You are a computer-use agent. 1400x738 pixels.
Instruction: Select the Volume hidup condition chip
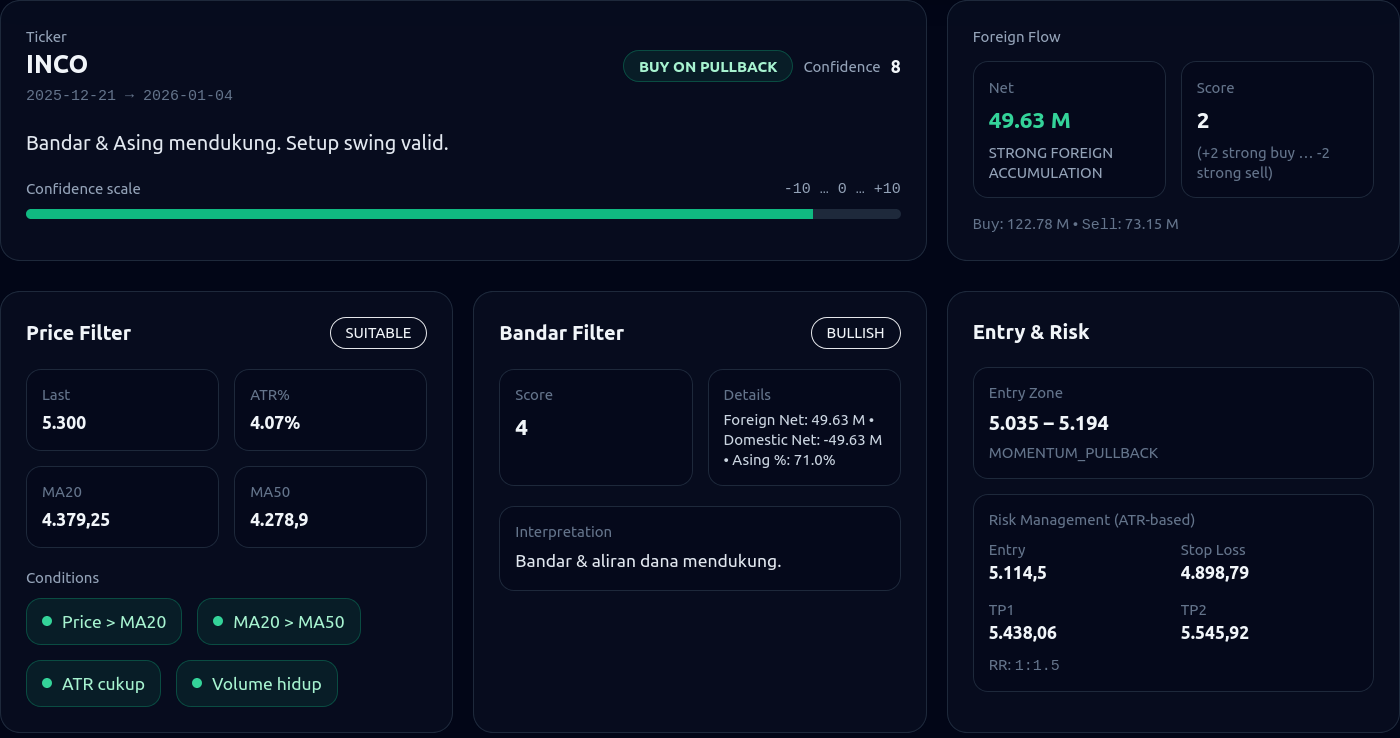[257, 684]
